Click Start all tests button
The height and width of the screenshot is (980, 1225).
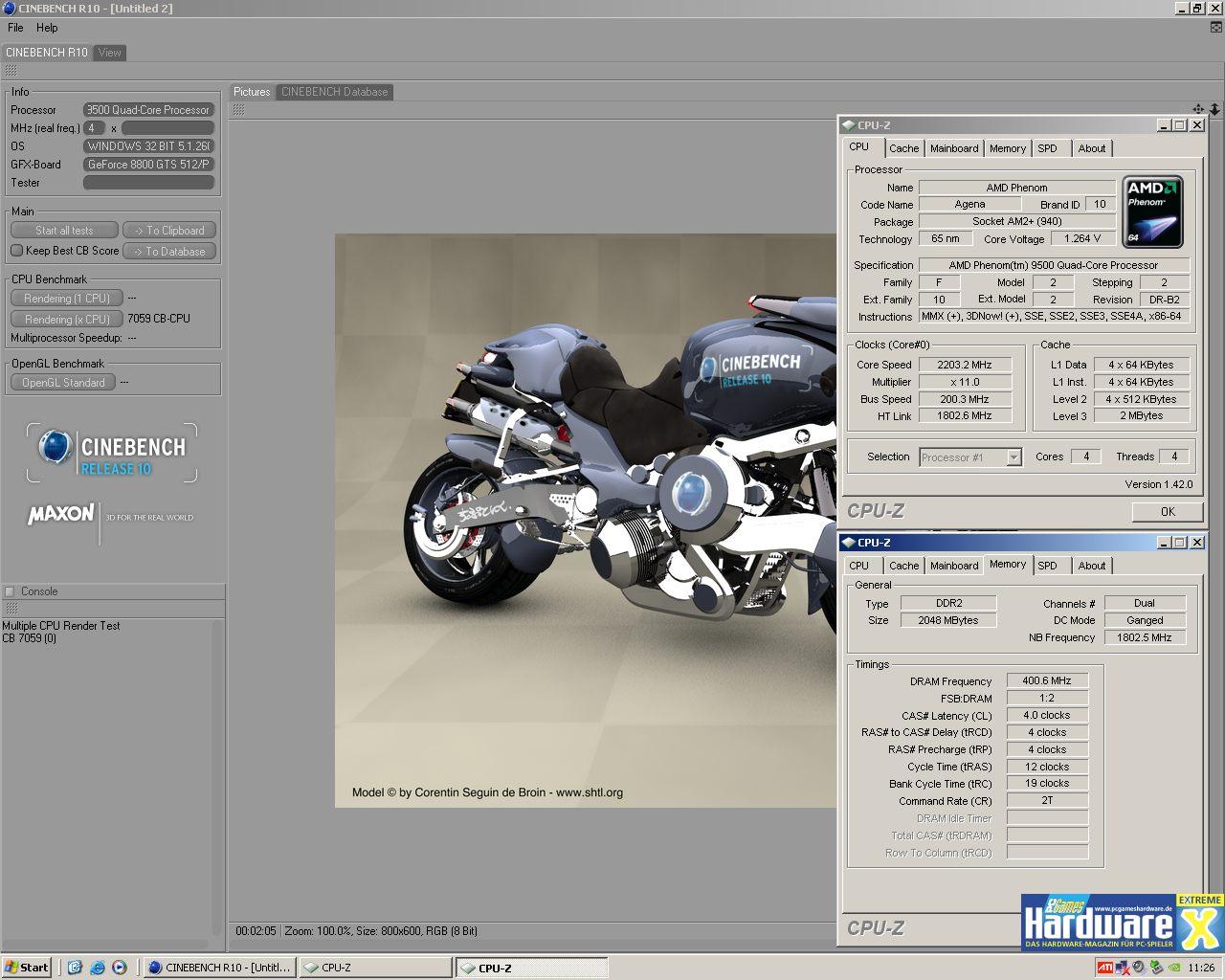(64, 231)
